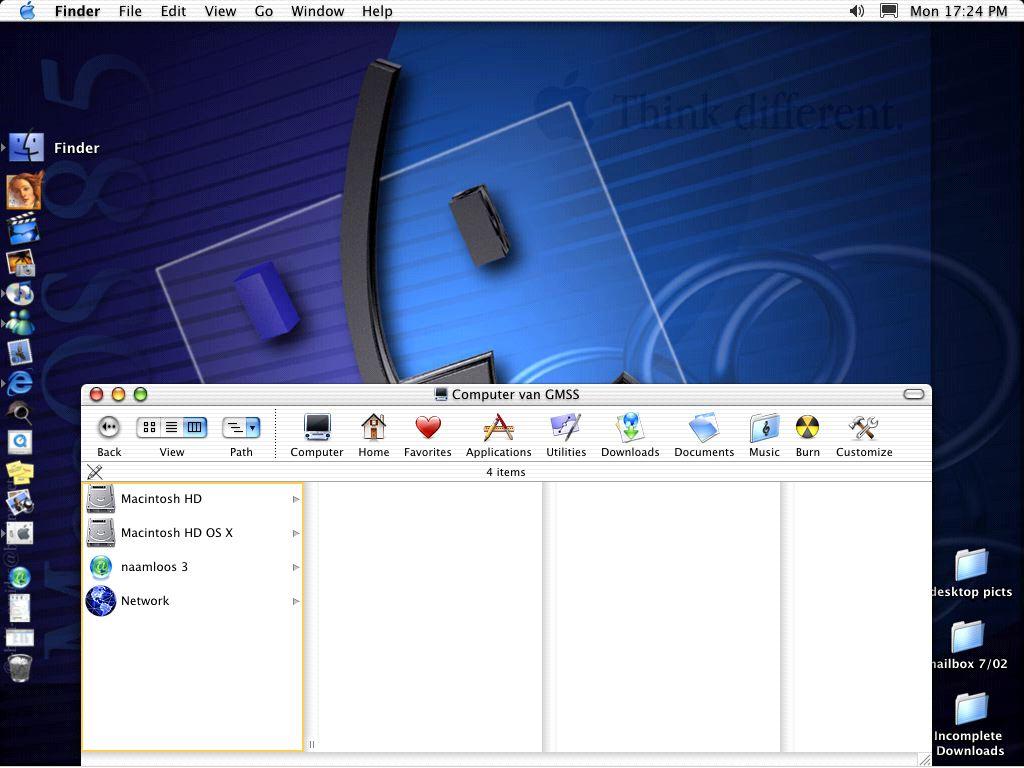Viewport: 1024px width, 768px height.
Task: Open the File menu
Action: pyautogui.click(x=130, y=11)
